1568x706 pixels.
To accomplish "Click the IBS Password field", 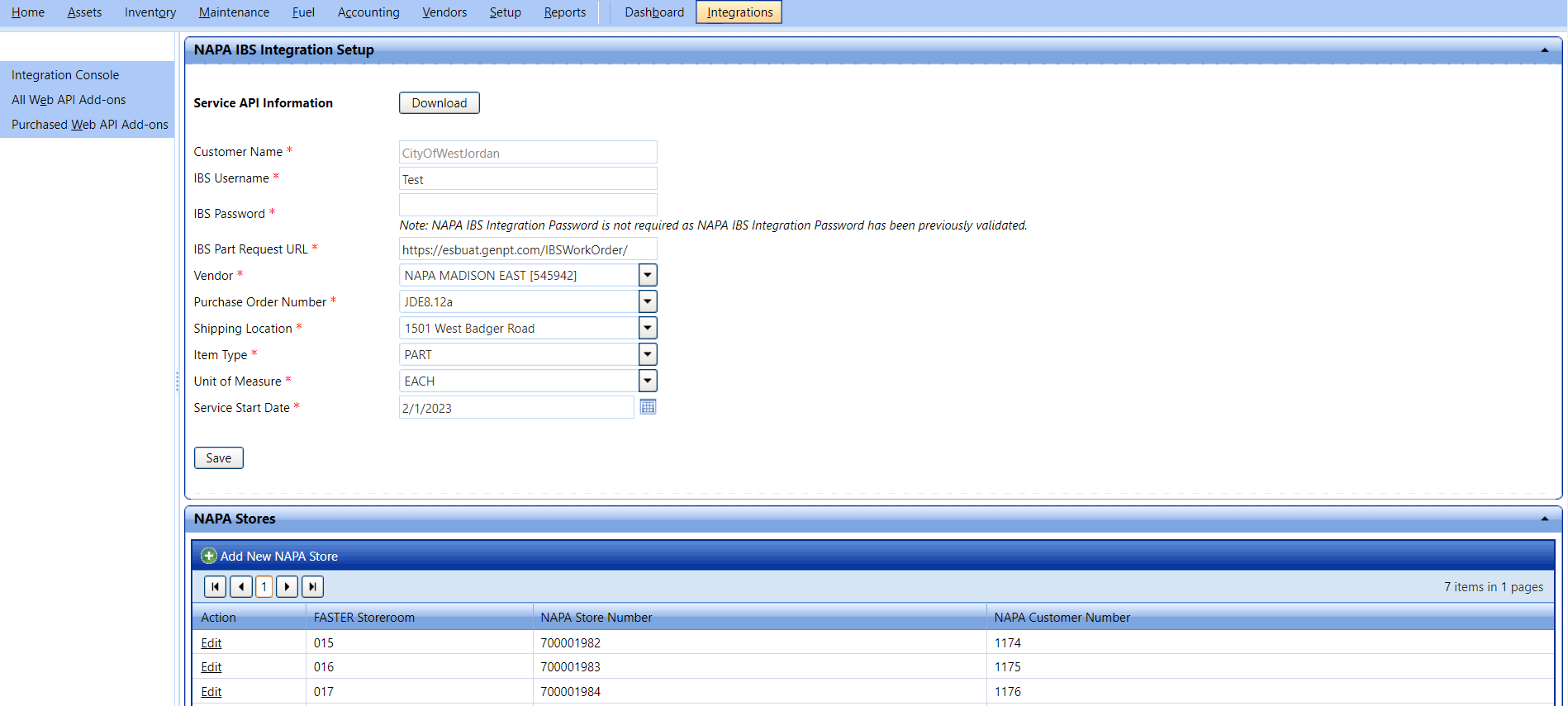I will 528,205.
